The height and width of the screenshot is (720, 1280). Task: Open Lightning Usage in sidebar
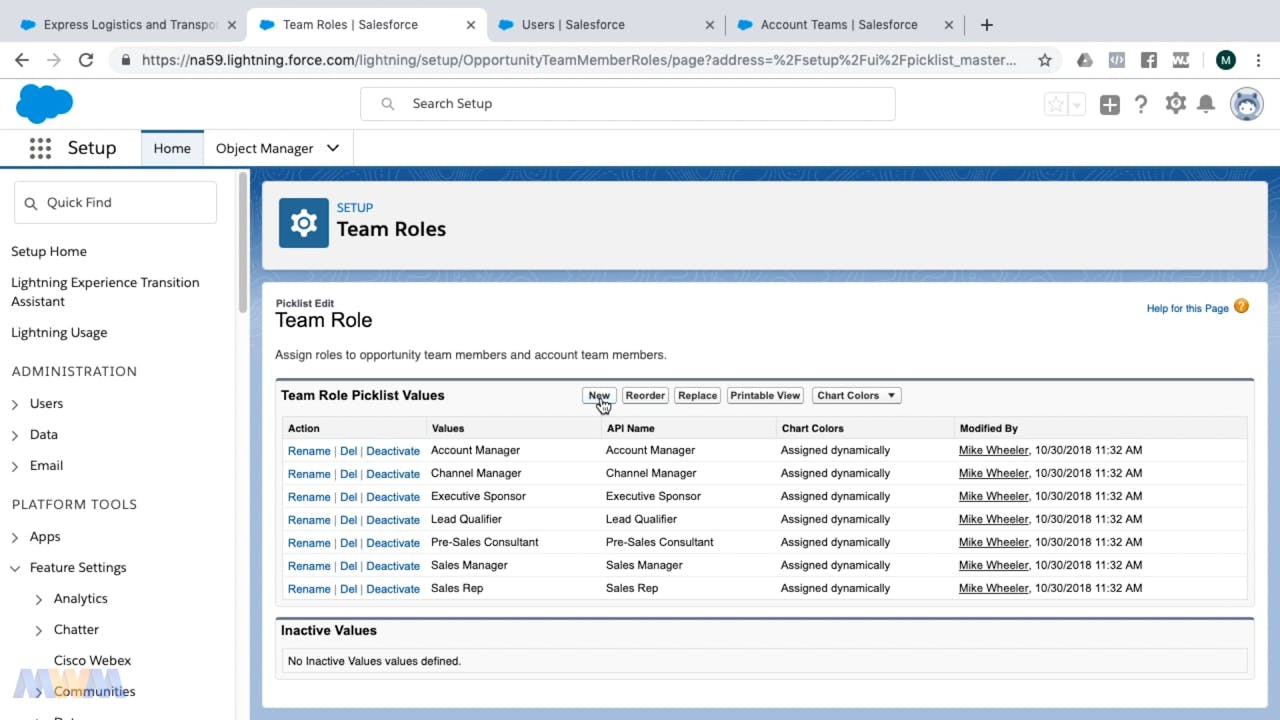(x=59, y=332)
